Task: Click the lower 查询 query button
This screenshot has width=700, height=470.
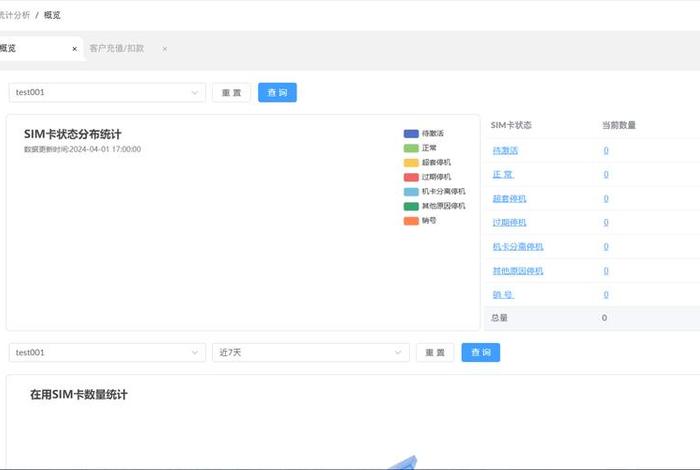Action: (x=481, y=353)
